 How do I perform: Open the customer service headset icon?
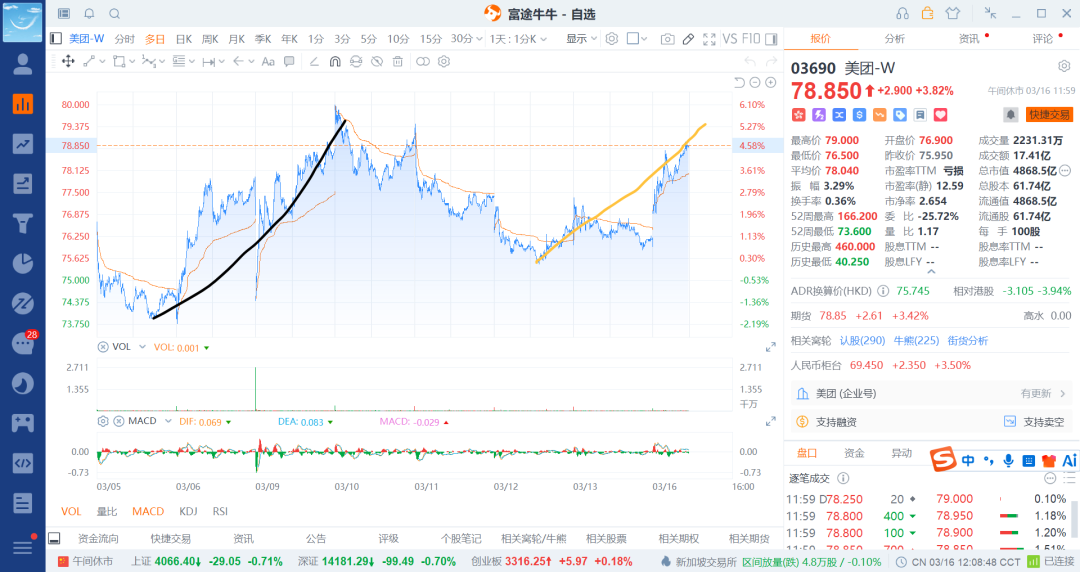coord(902,13)
